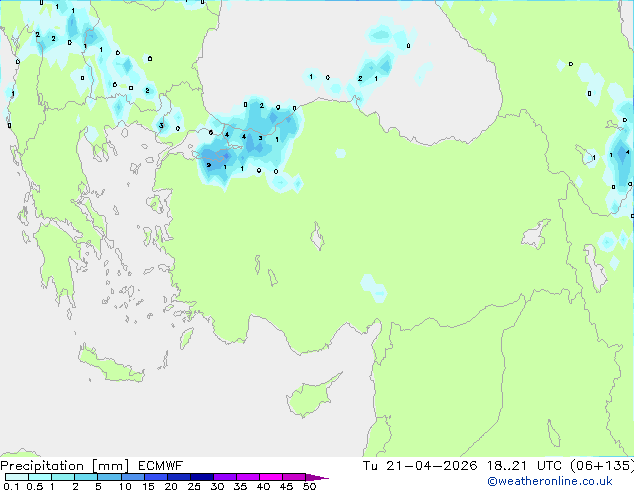Click the '(06+135)' forecast run text
This screenshot has width=634, height=490.
pyautogui.click(x=602, y=466)
